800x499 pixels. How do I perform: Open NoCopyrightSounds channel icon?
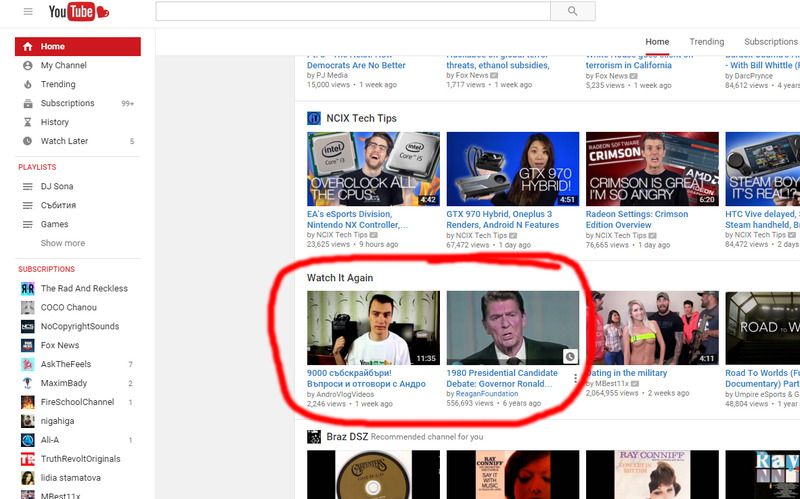(28, 326)
